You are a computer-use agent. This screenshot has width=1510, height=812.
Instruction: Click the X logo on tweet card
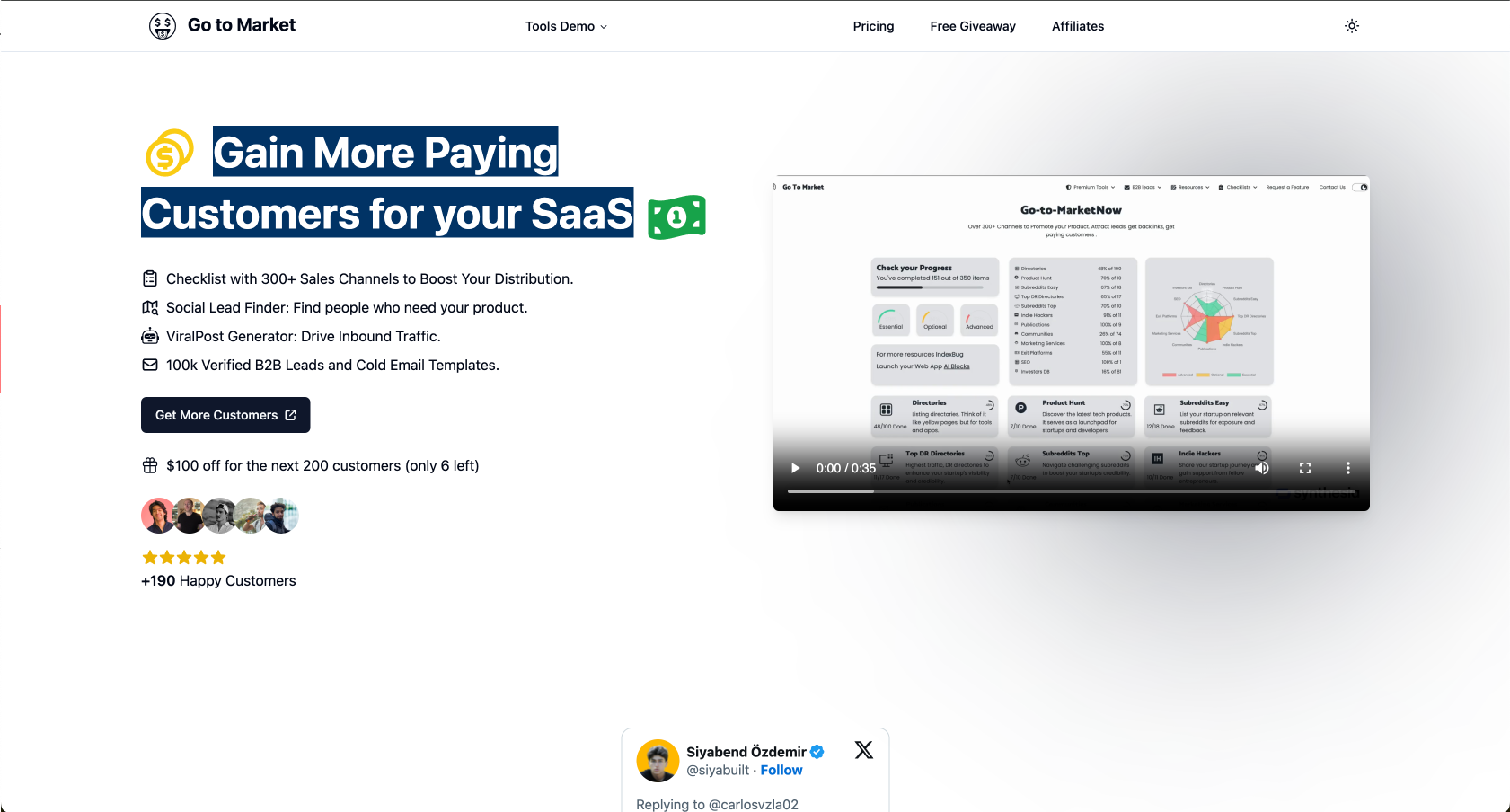[863, 750]
